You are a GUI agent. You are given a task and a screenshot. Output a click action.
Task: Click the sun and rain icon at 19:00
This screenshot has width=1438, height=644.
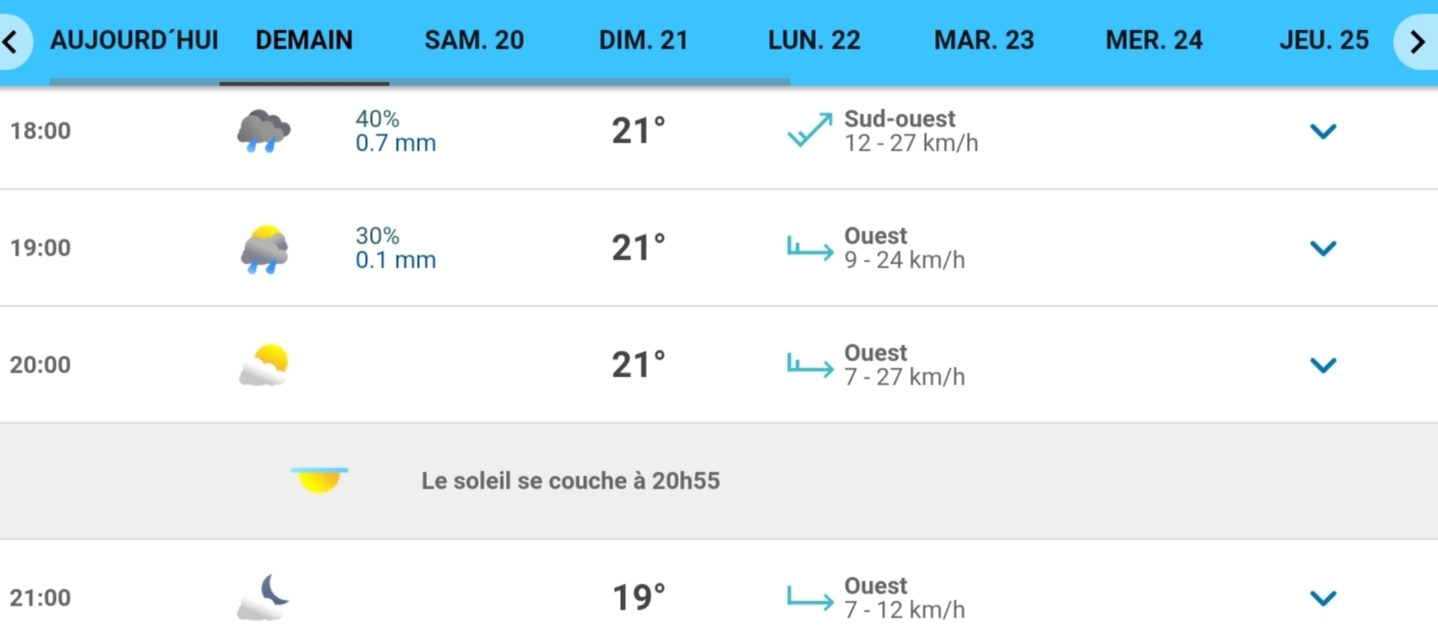(264, 249)
